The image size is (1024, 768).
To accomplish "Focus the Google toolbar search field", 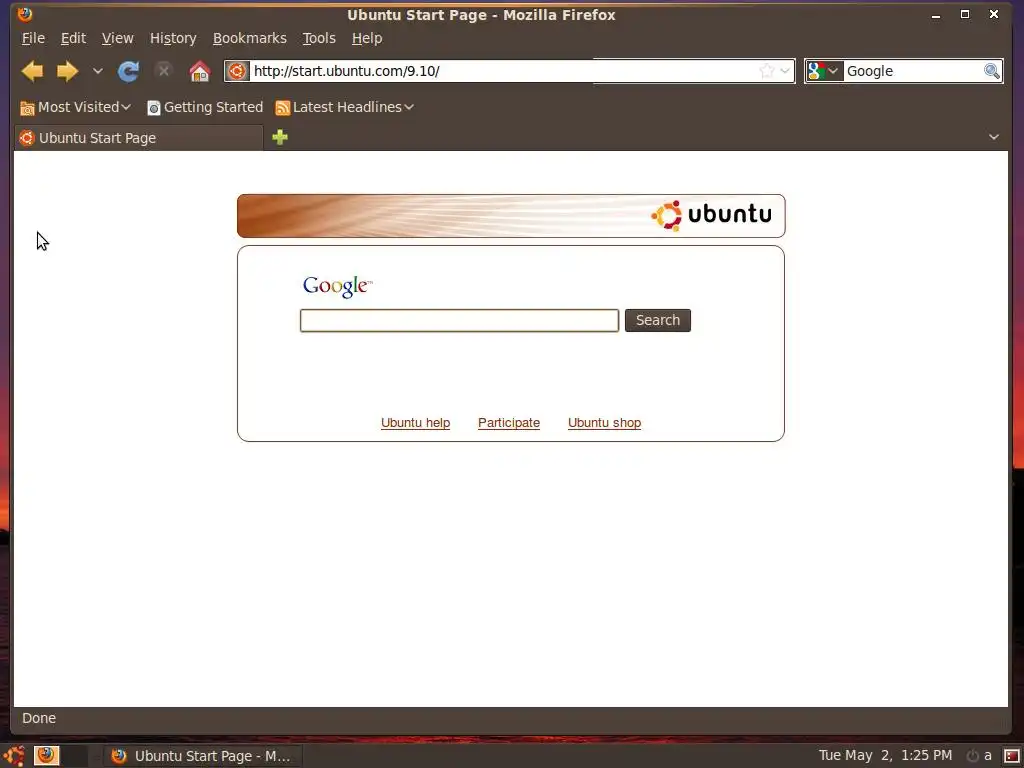I will click(x=912, y=71).
